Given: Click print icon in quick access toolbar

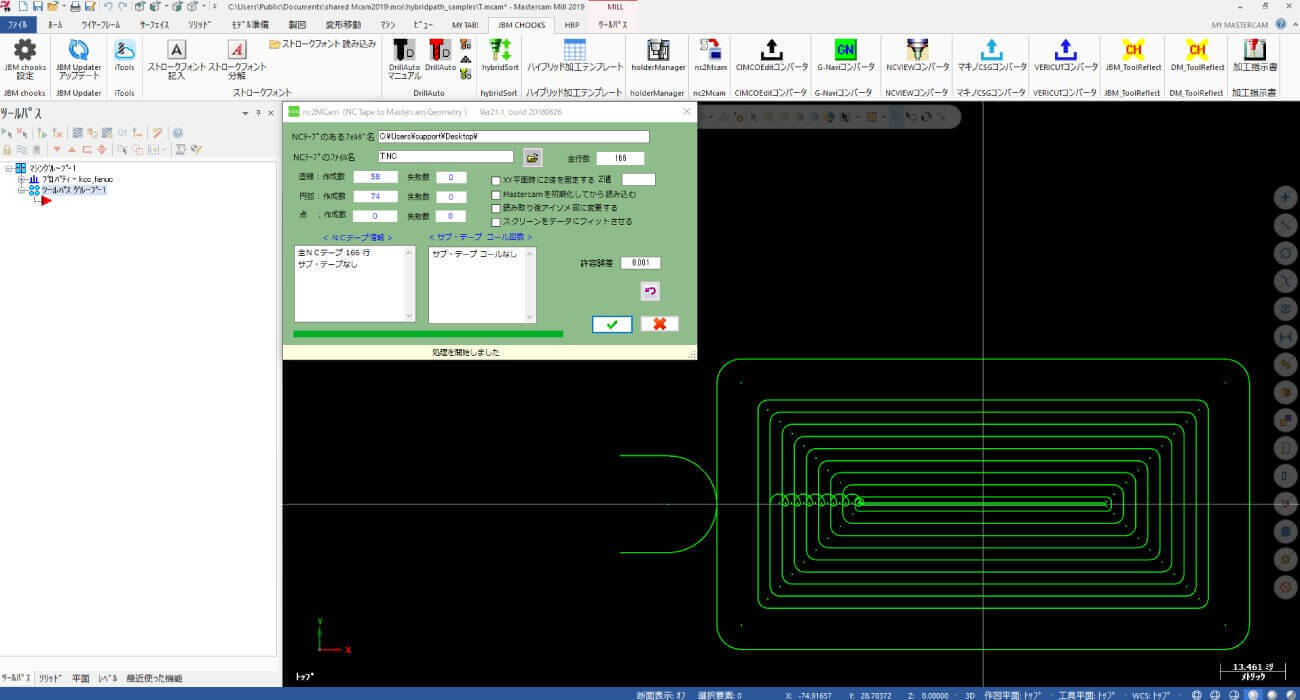Looking at the screenshot, I should pos(75,6).
